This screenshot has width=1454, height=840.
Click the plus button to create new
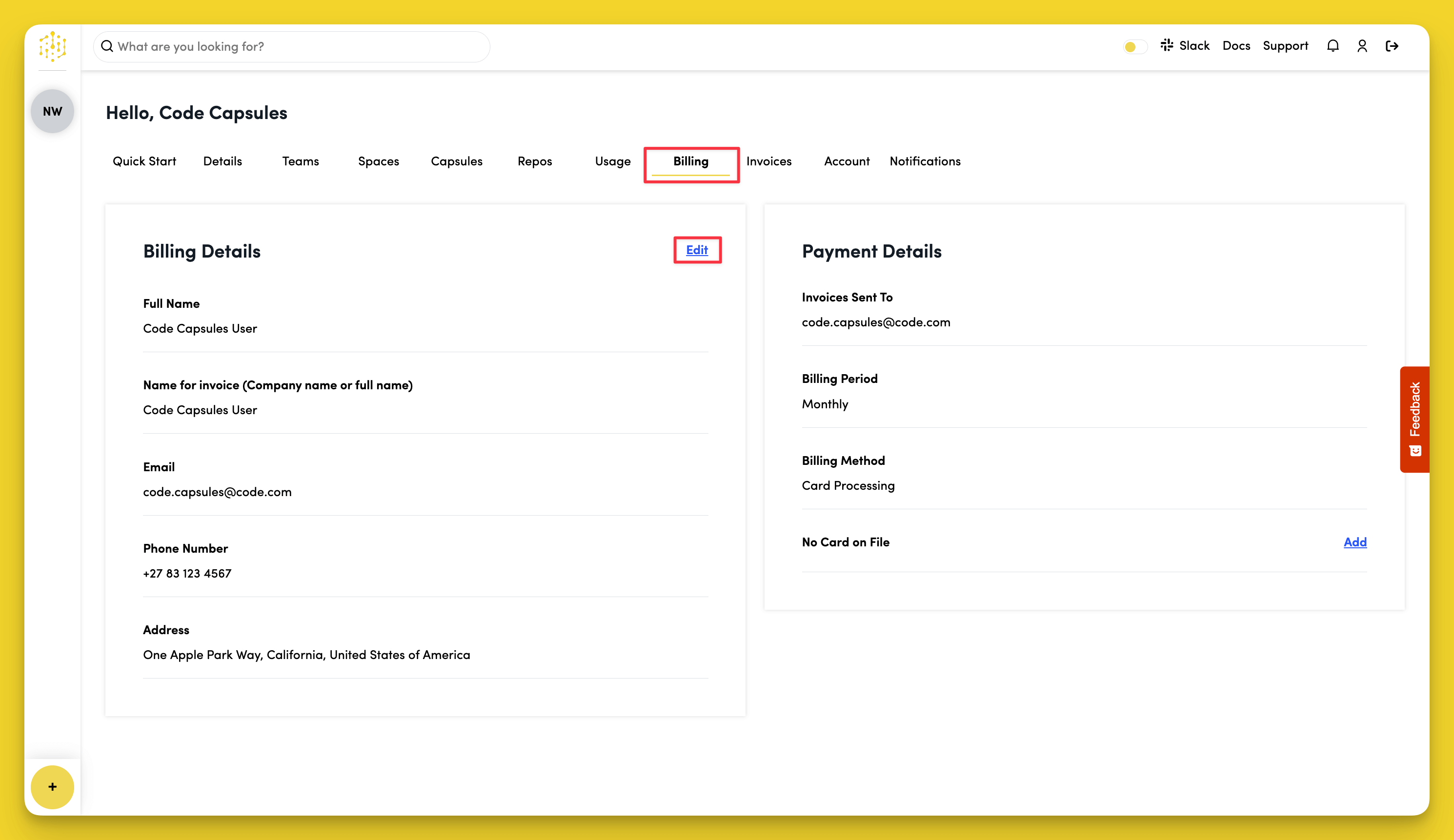coord(52,787)
